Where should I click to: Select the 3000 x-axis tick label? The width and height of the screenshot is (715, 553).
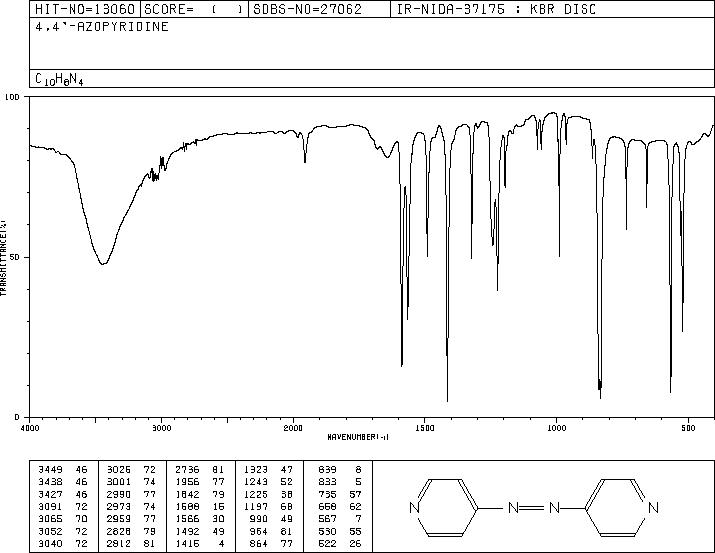pyautogui.click(x=161, y=428)
